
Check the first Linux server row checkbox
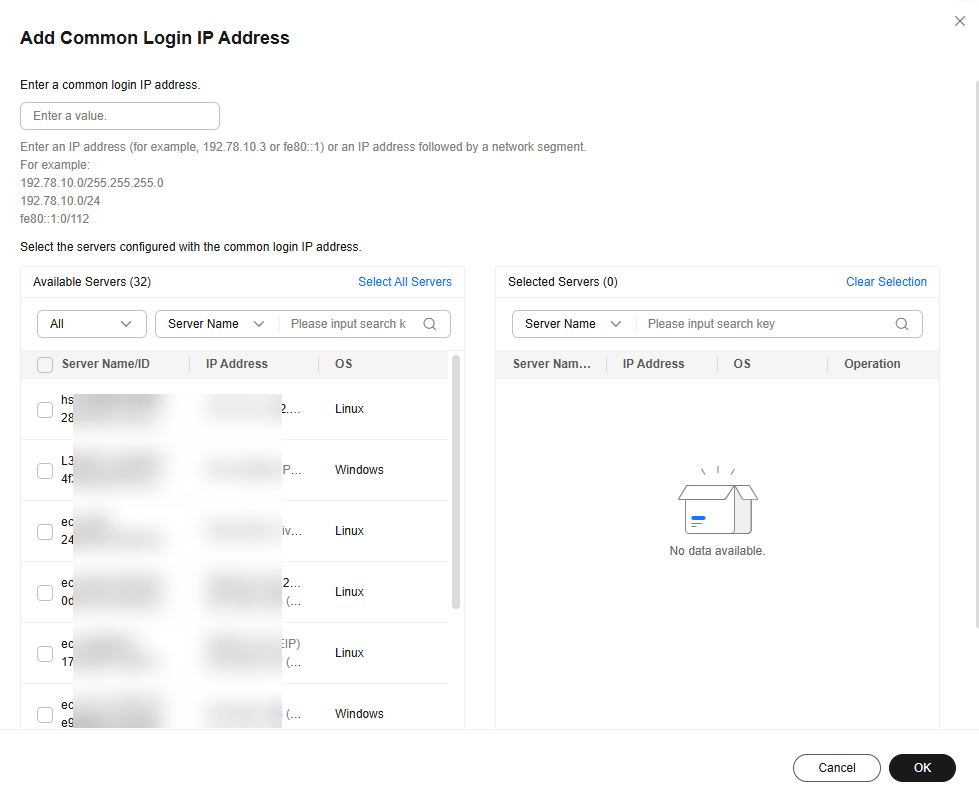tap(45, 410)
